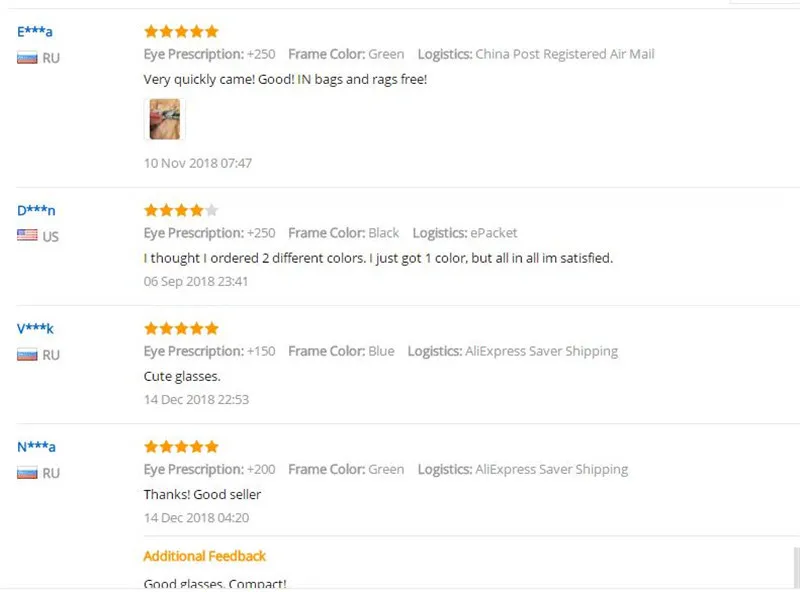
Task: Click the Russian flag icon under E***a
Action: (27, 58)
